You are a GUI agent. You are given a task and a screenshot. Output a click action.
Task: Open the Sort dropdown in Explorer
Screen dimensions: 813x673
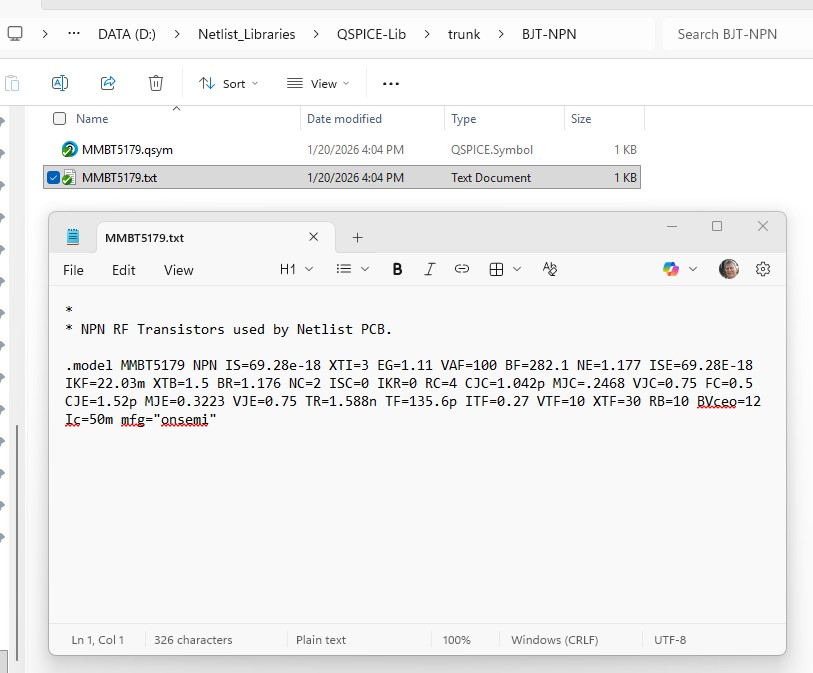(229, 83)
